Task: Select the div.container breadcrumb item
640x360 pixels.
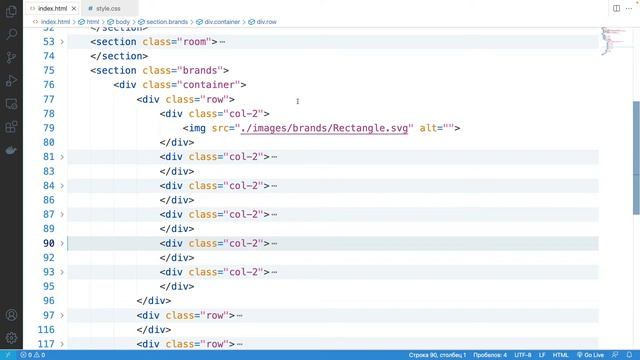Action: (x=222, y=22)
